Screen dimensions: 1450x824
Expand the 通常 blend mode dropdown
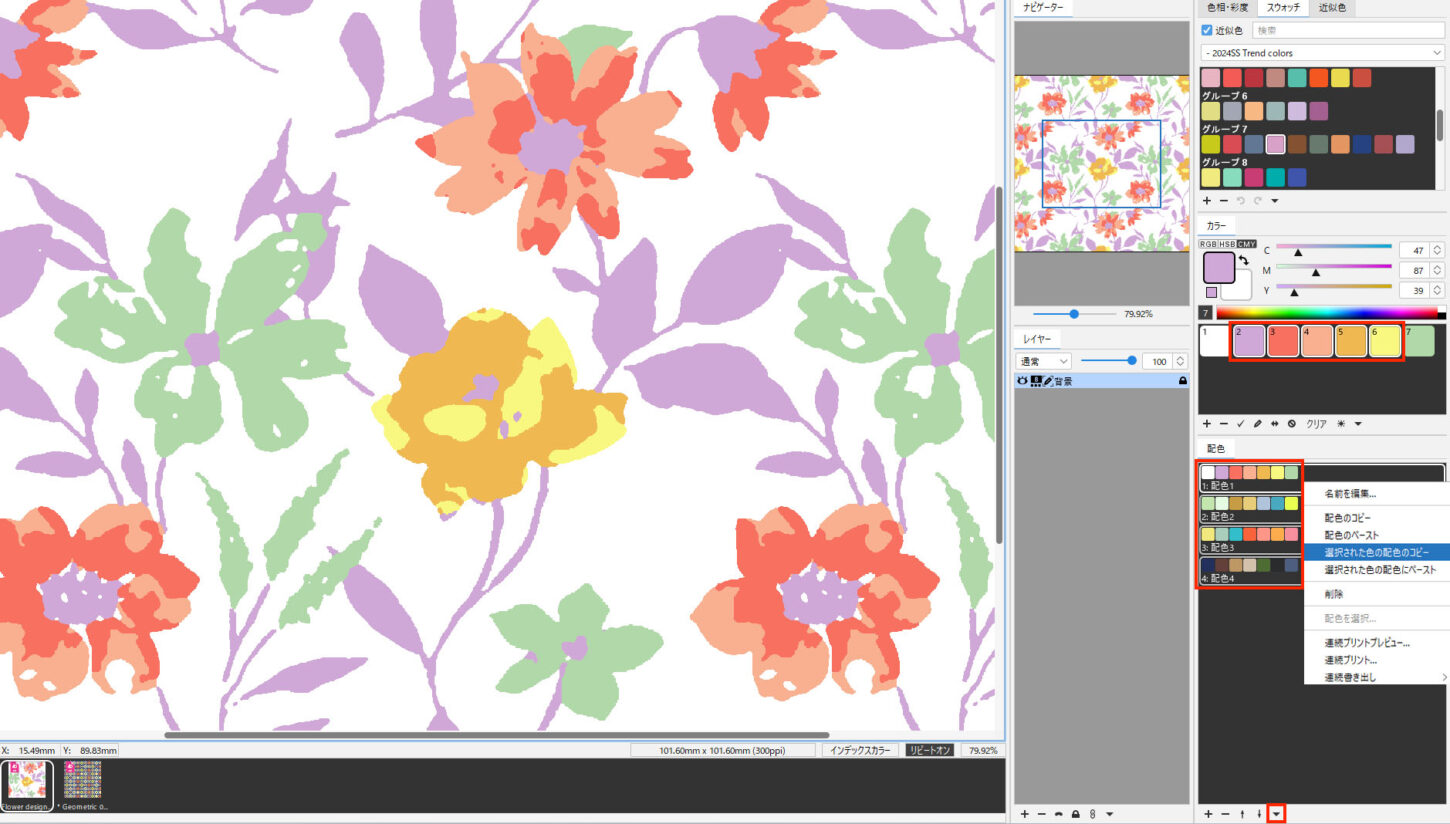(x=1043, y=361)
